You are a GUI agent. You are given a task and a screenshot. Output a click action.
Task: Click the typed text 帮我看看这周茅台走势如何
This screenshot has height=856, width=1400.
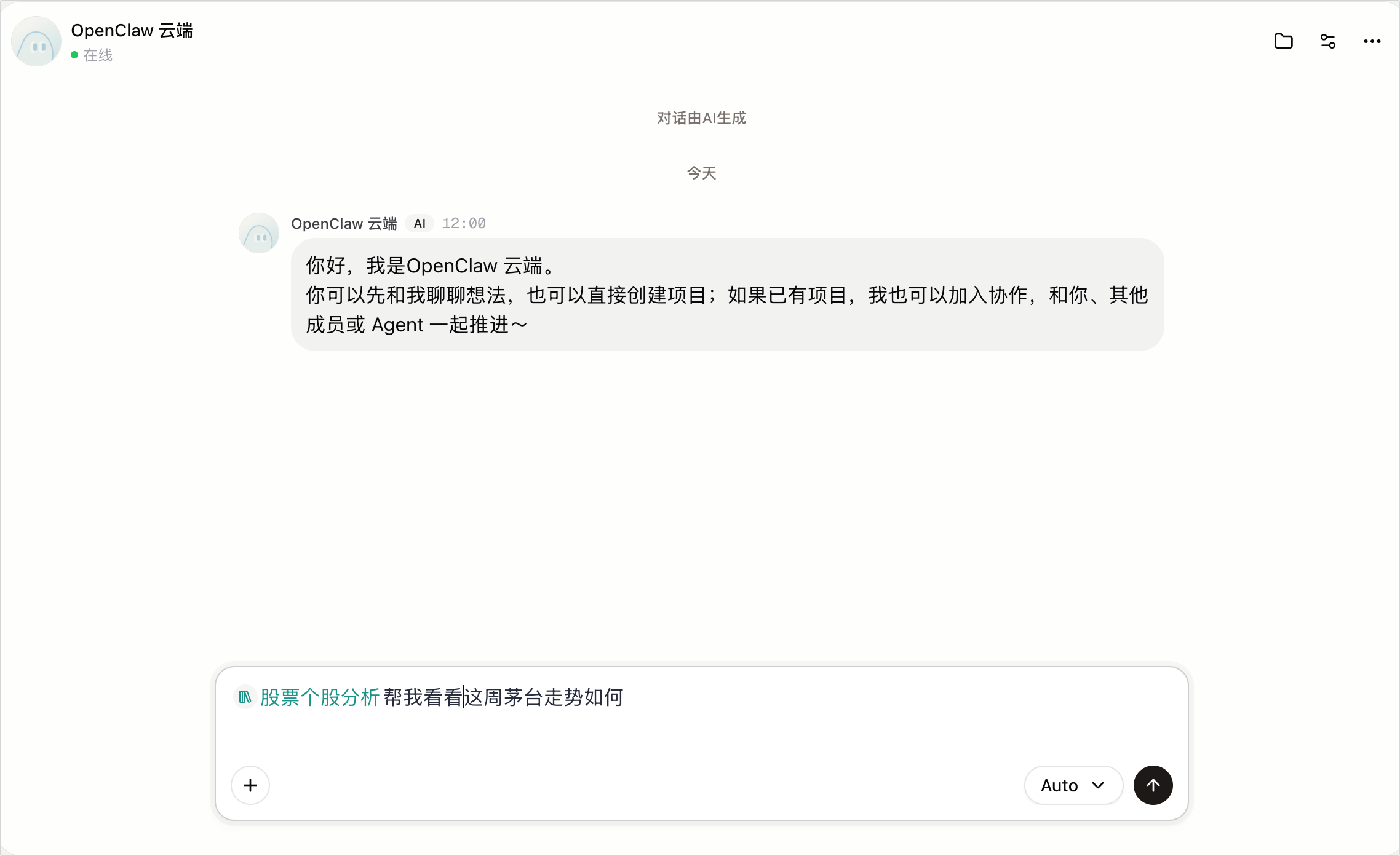(503, 697)
